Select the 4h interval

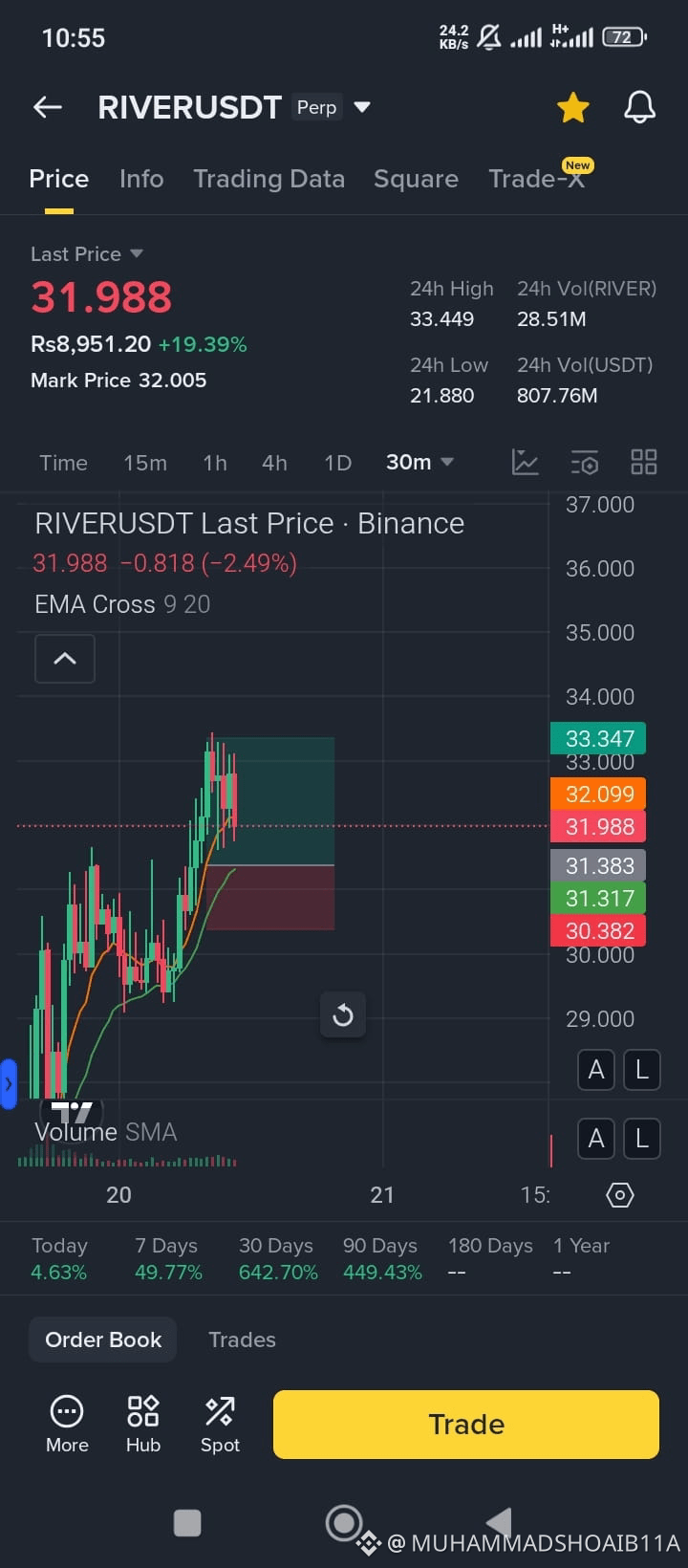[x=274, y=463]
